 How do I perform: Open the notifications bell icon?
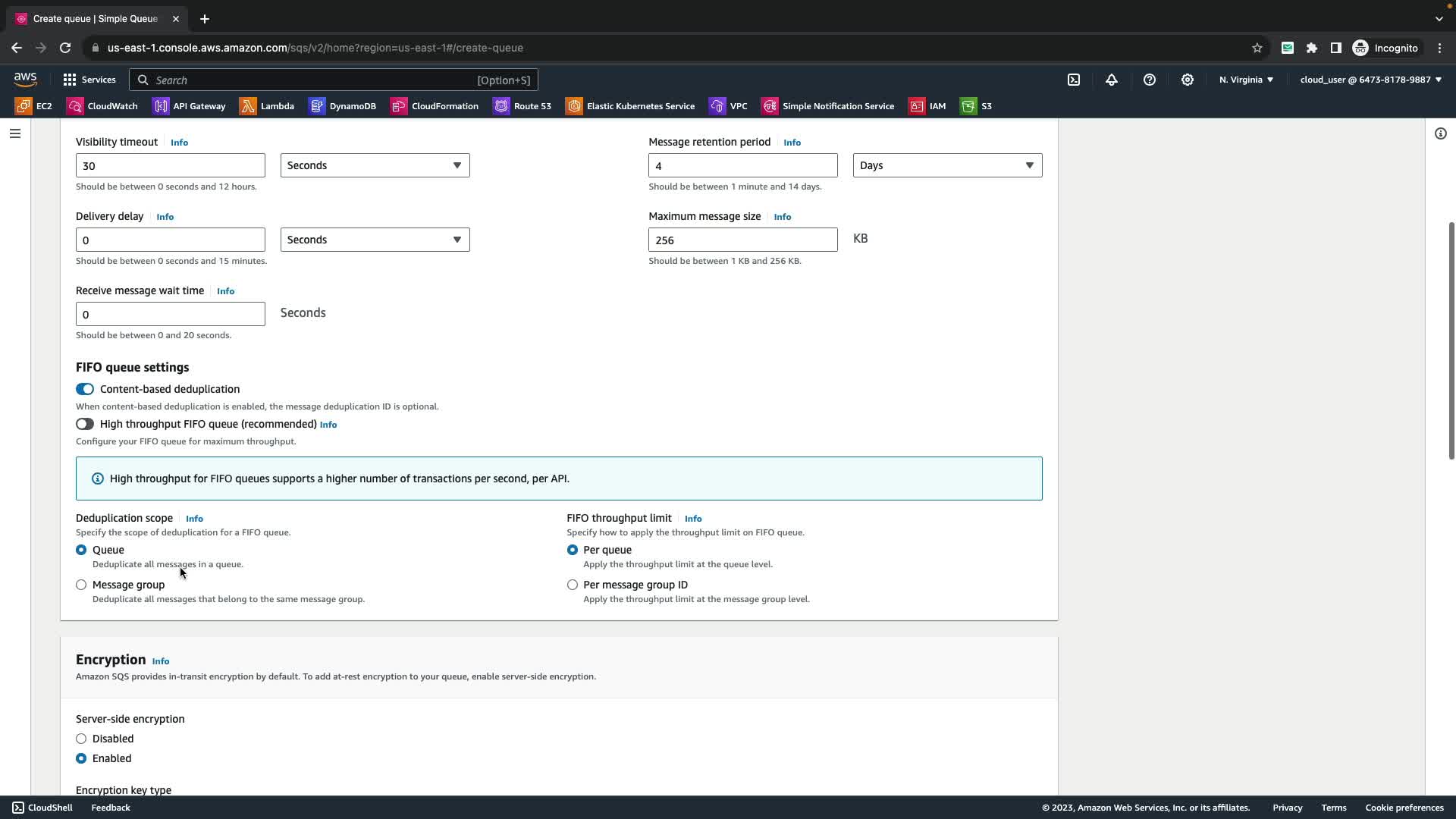[1112, 80]
